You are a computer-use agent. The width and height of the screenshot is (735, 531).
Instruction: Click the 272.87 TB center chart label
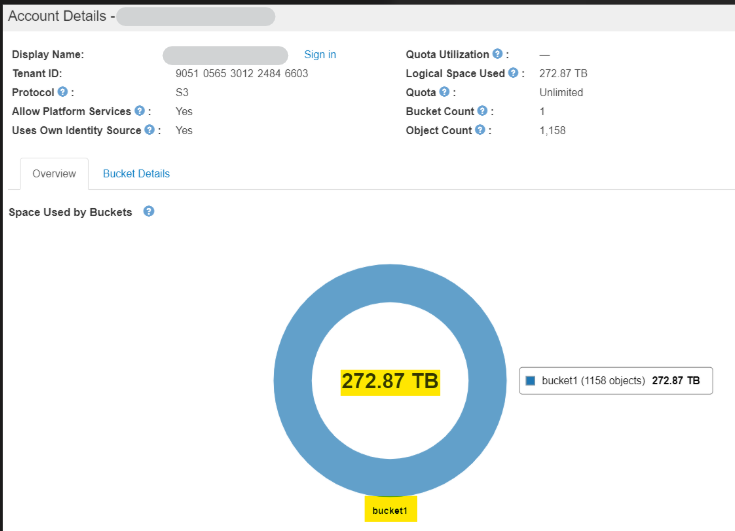pos(390,381)
